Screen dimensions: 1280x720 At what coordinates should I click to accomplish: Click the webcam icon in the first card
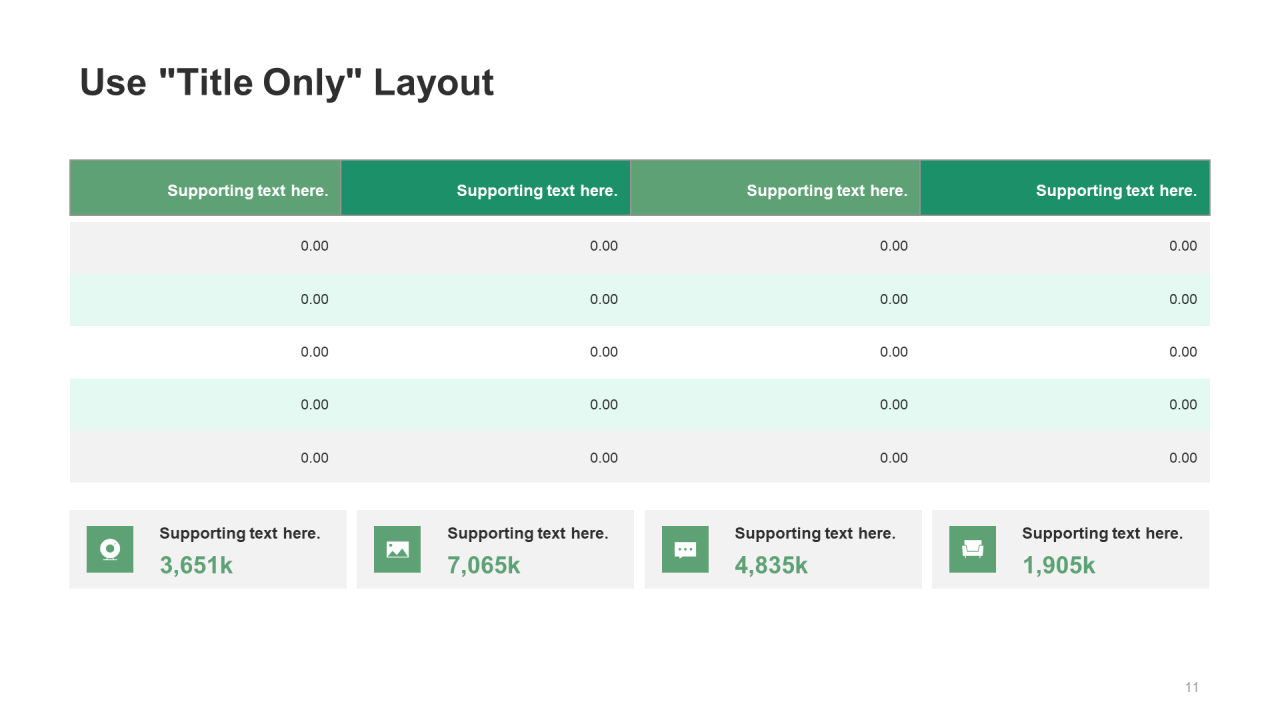(110, 549)
